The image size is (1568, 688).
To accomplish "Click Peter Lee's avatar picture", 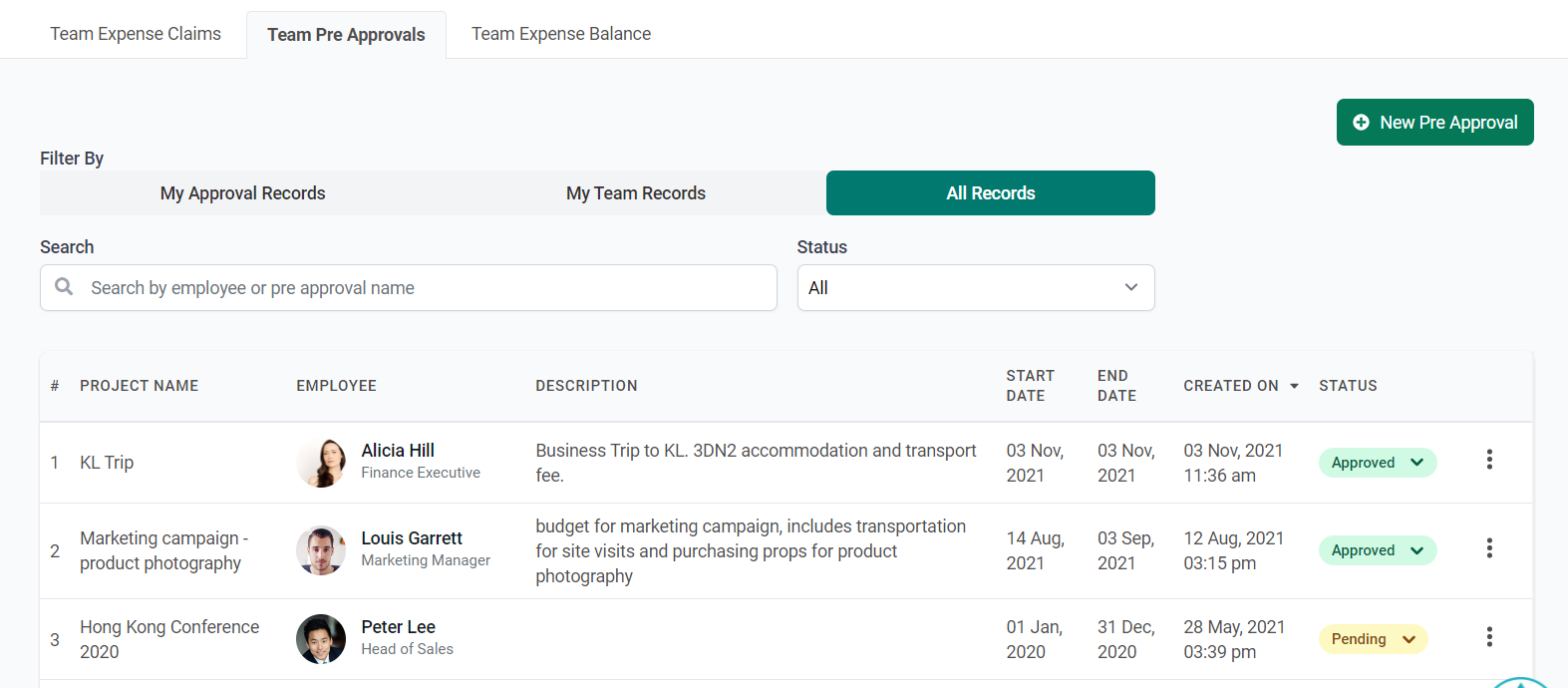I will [x=321, y=639].
